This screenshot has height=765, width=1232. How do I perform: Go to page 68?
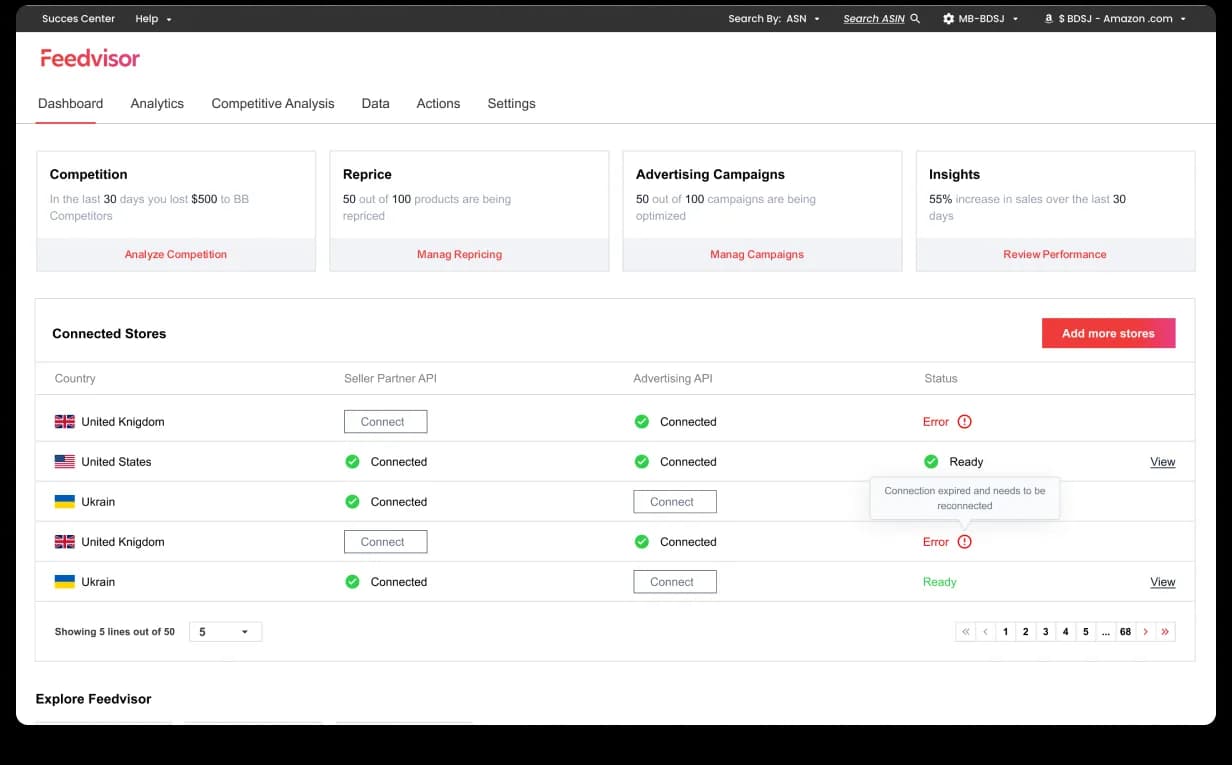click(x=1125, y=632)
